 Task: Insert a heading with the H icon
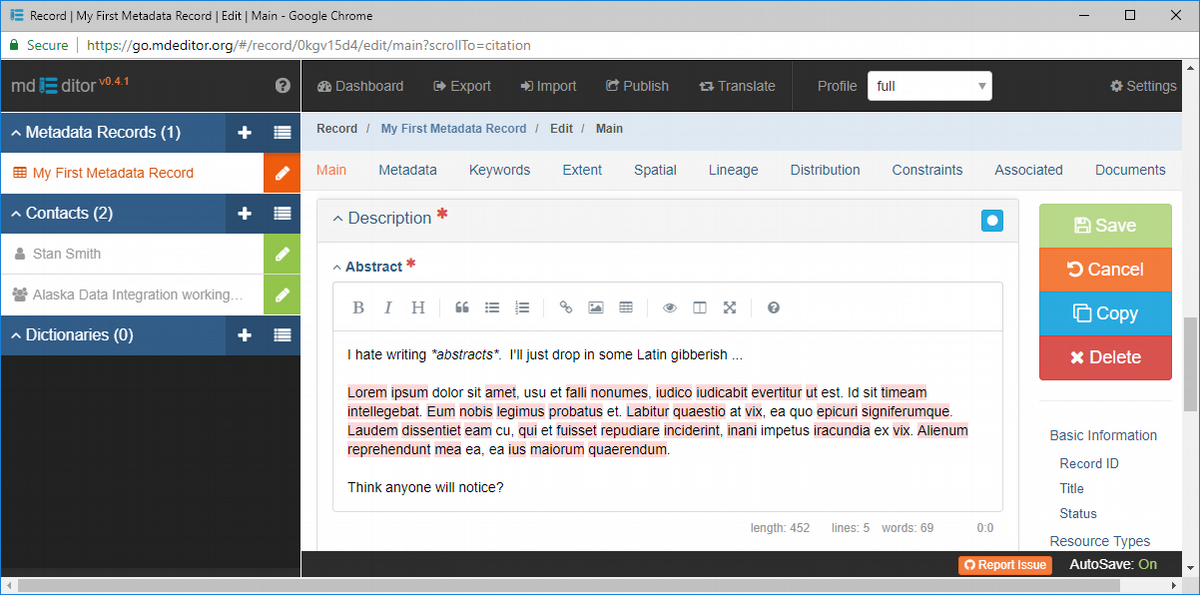tap(418, 308)
